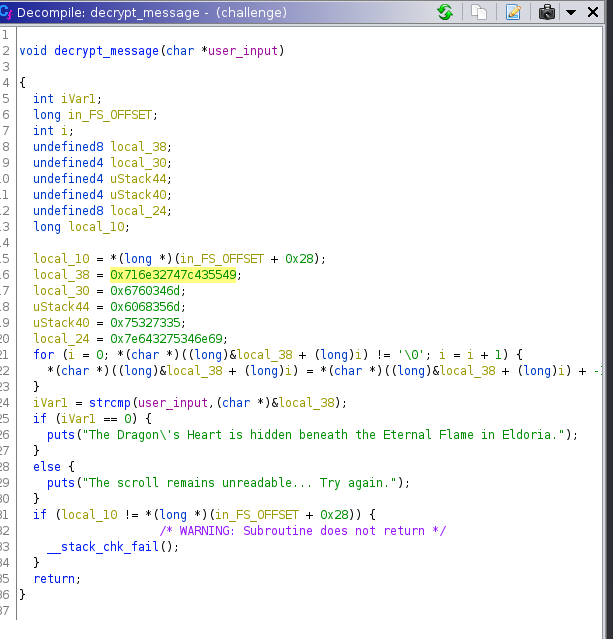Click the user_input parameter in the signature
The width and height of the screenshot is (613, 639).
click(x=243, y=51)
